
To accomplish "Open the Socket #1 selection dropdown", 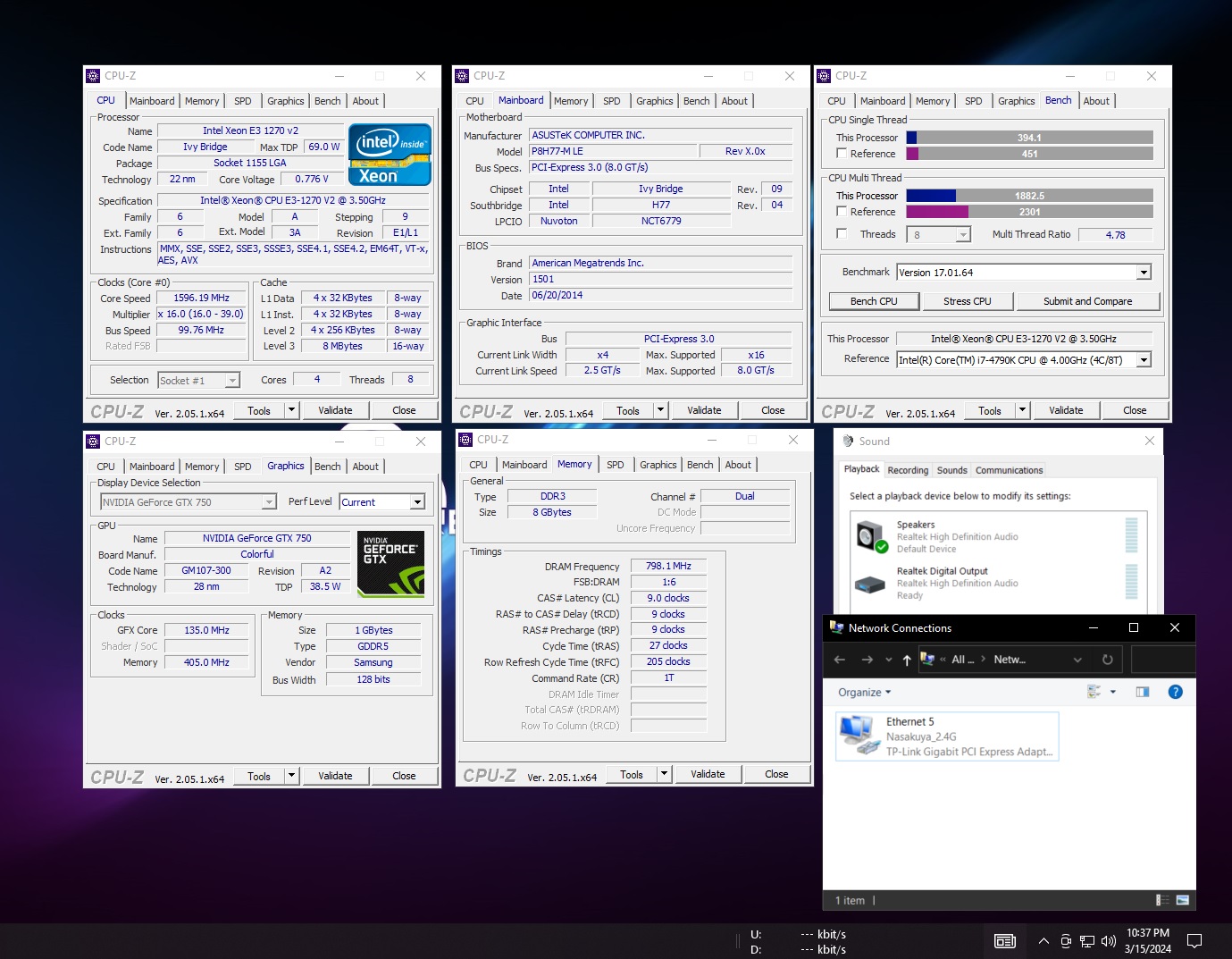I will [x=232, y=381].
